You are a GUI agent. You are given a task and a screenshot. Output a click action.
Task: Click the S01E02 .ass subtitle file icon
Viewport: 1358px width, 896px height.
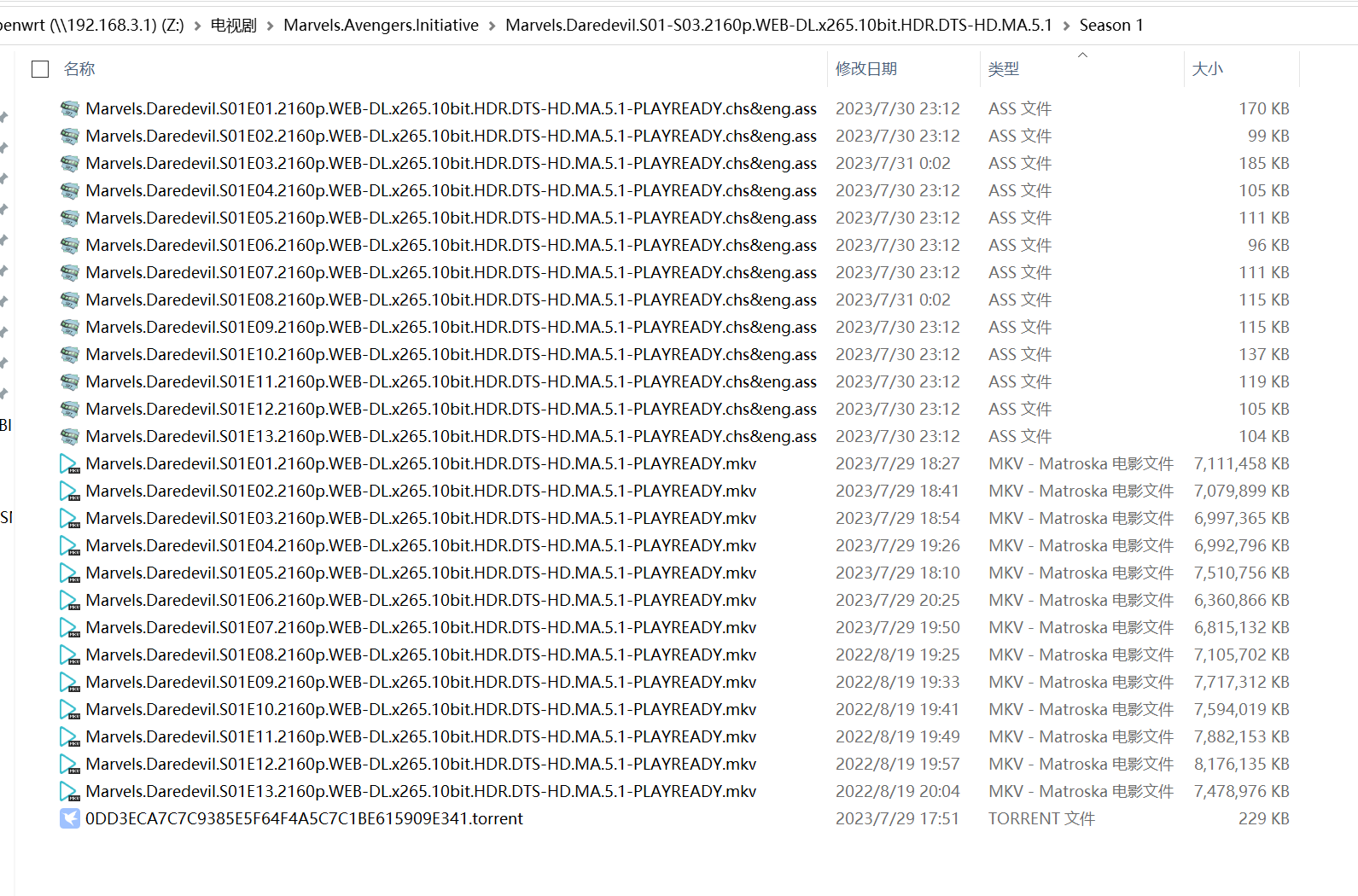click(70, 136)
